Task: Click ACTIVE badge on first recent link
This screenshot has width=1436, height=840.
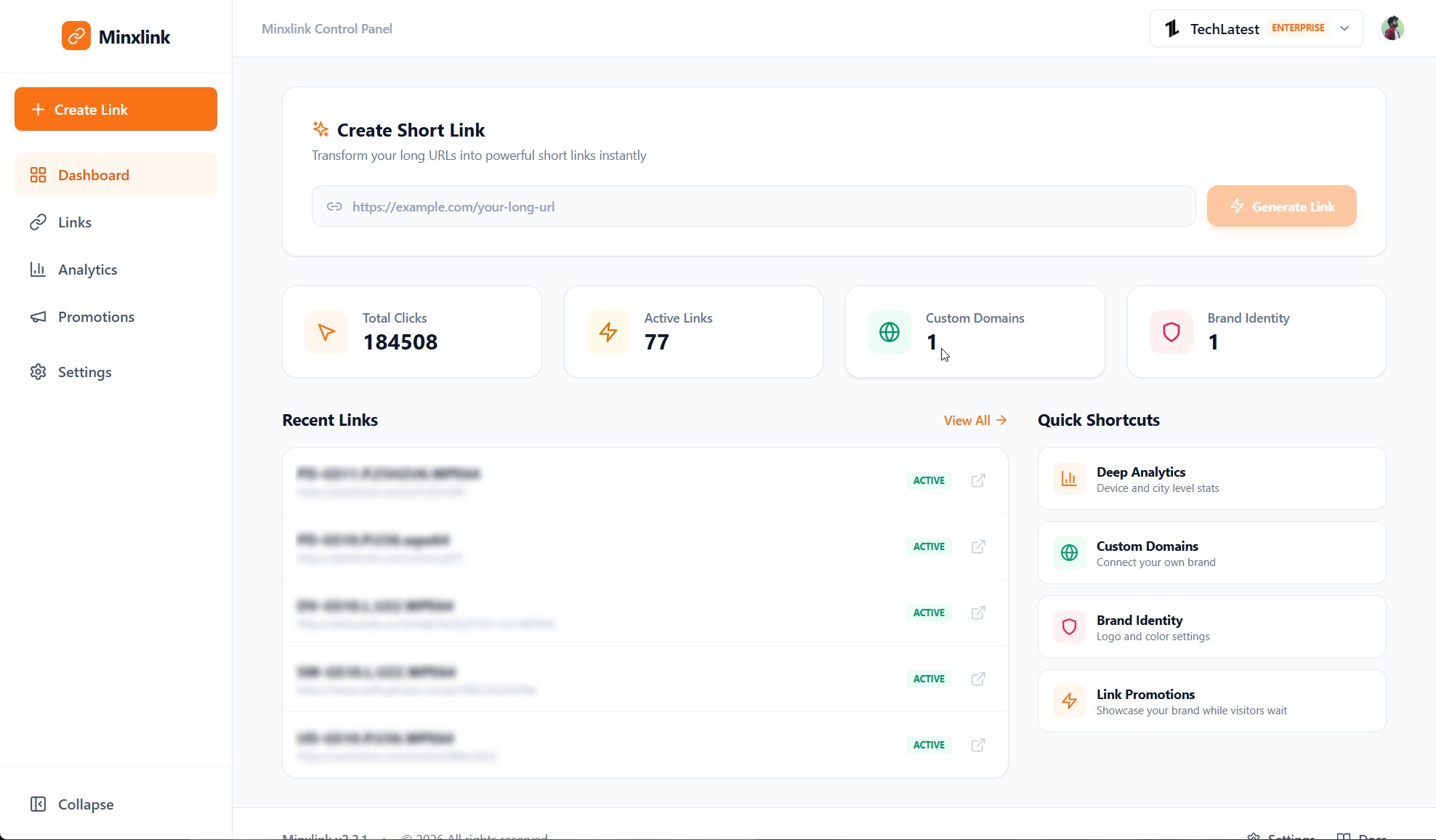Action: pos(929,480)
